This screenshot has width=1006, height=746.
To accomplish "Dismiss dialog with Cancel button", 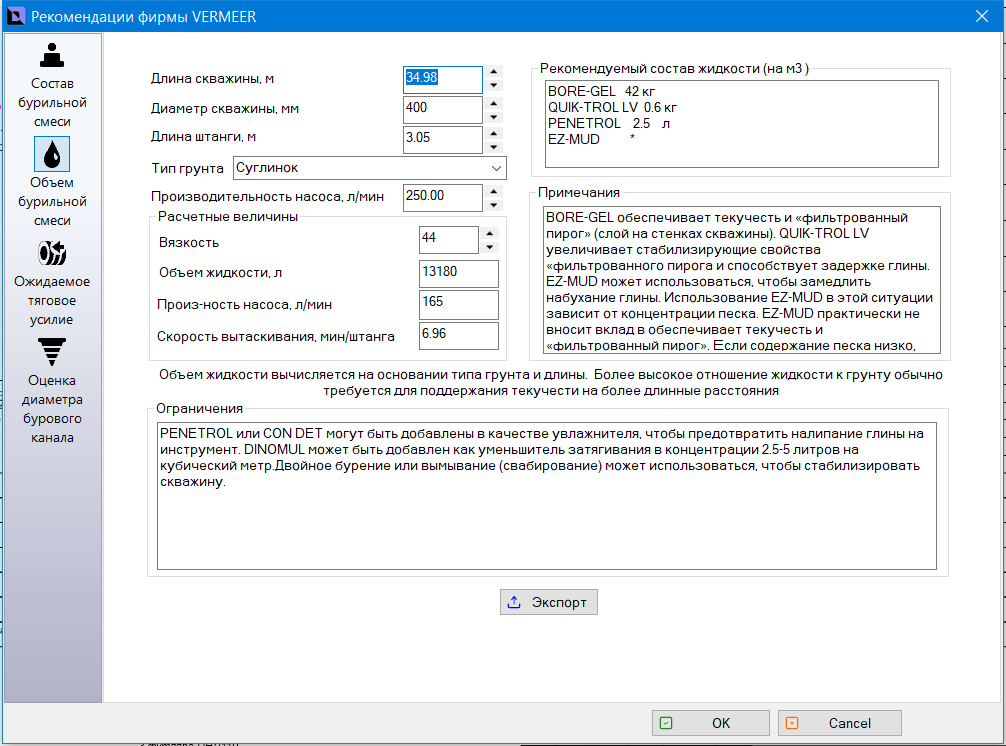I will click(840, 723).
